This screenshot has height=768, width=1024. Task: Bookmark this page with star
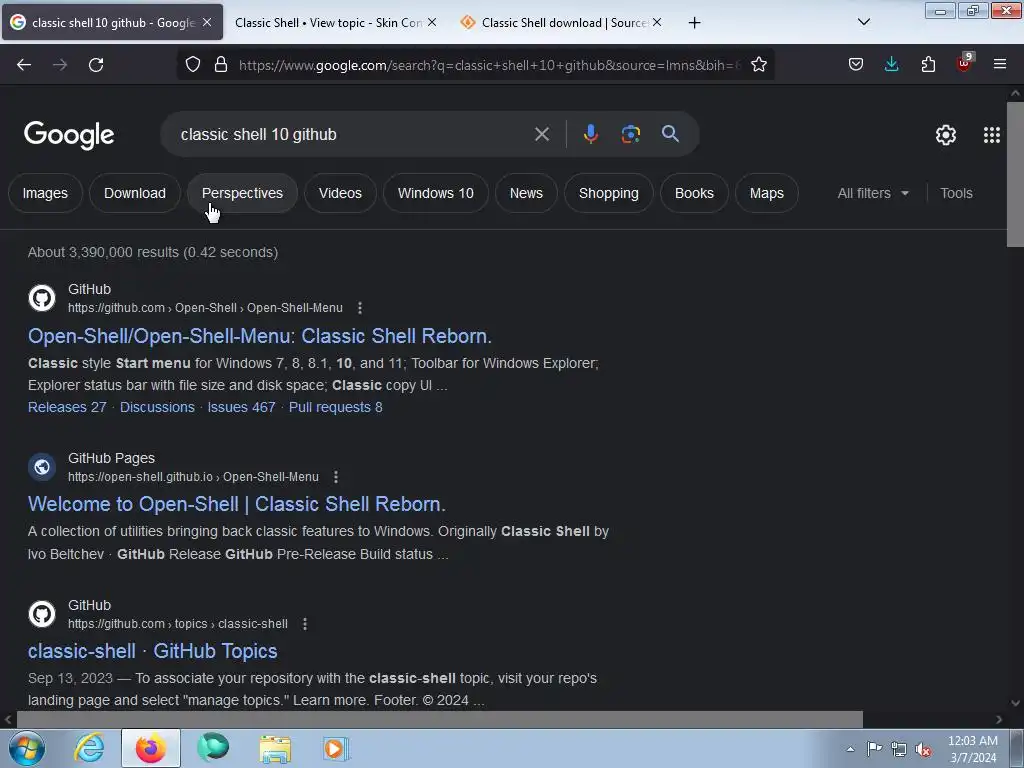pos(759,65)
